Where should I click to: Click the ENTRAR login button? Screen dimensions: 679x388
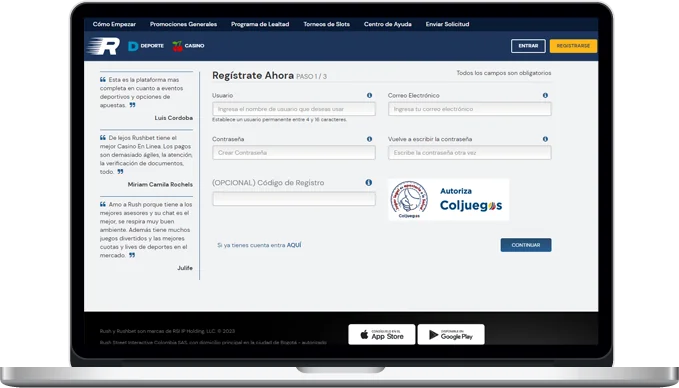(528, 46)
